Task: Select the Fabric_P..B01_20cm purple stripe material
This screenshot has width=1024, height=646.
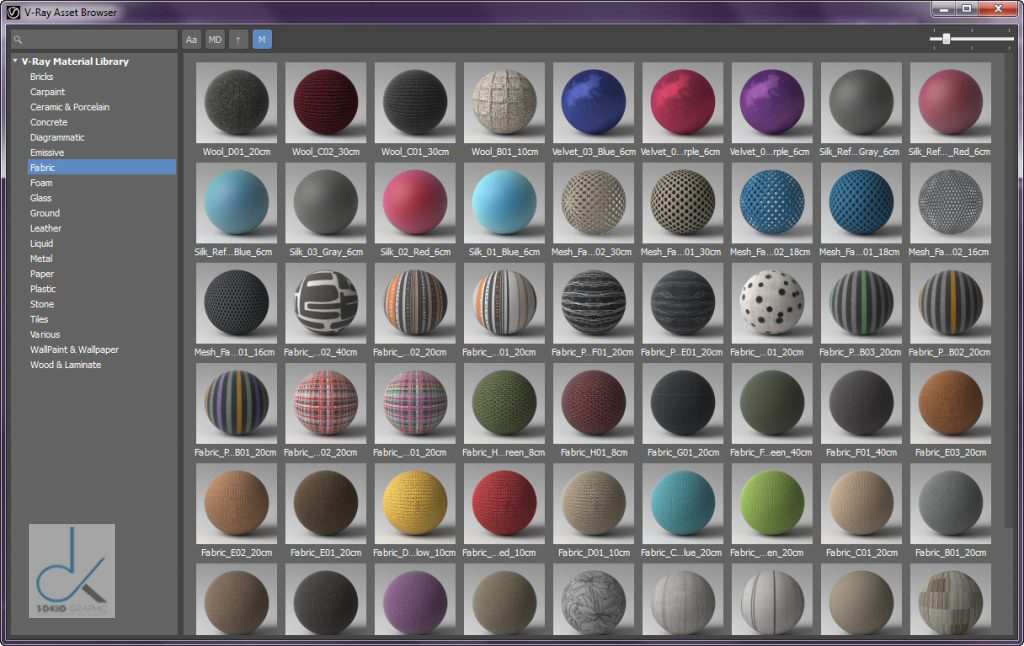Action: pyautogui.click(x=236, y=404)
